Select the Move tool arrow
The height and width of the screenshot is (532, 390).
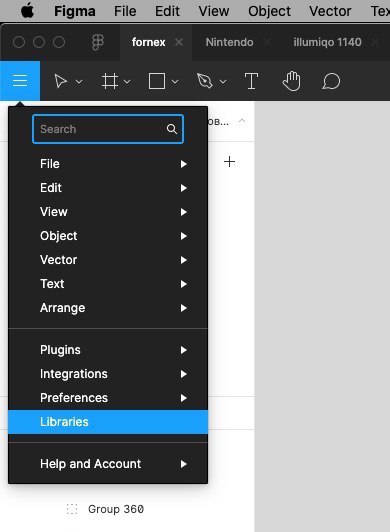[61, 81]
